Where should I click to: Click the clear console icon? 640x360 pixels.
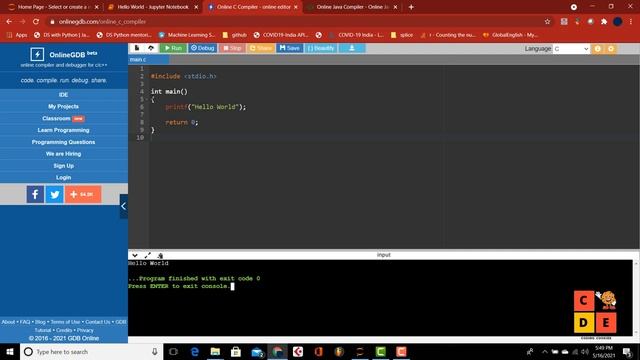tap(160, 256)
